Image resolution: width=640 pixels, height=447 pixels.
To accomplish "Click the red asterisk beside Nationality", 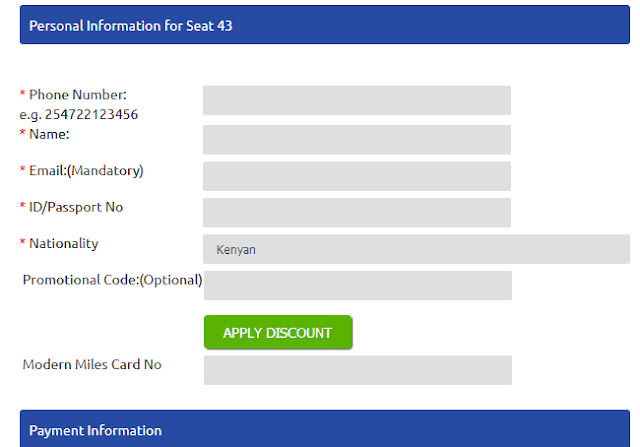I will tap(23, 244).
